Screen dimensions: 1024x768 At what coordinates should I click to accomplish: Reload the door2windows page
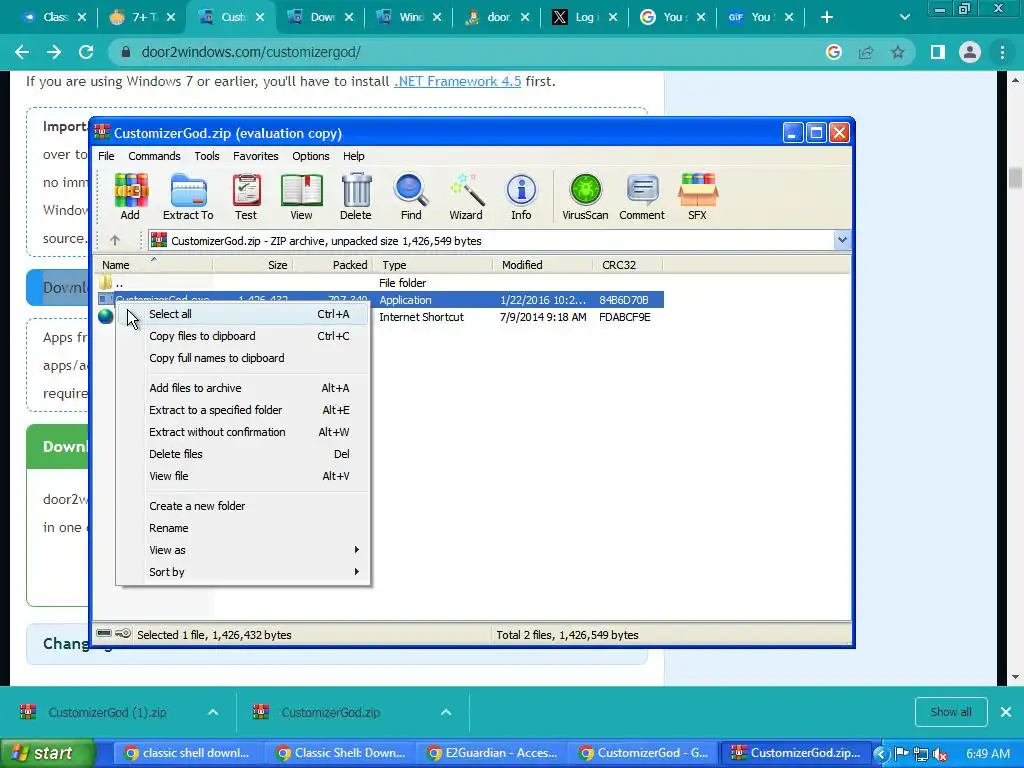tap(86, 52)
